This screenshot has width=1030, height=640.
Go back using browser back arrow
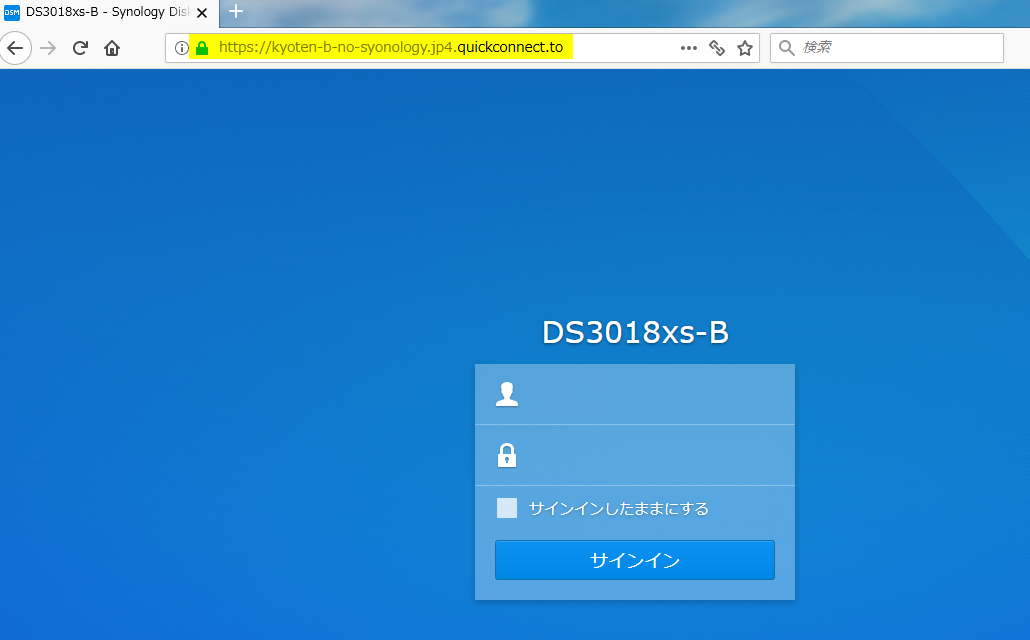(x=14, y=48)
